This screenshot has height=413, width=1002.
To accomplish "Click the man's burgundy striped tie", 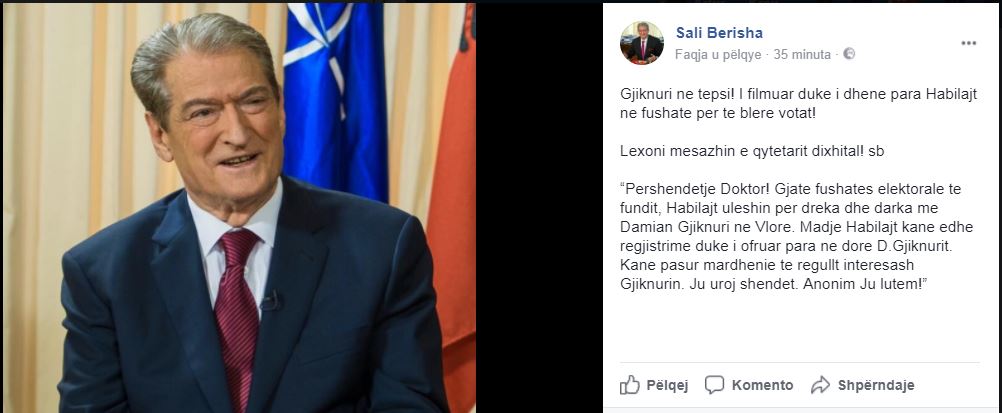I will (x=237, y=313).
